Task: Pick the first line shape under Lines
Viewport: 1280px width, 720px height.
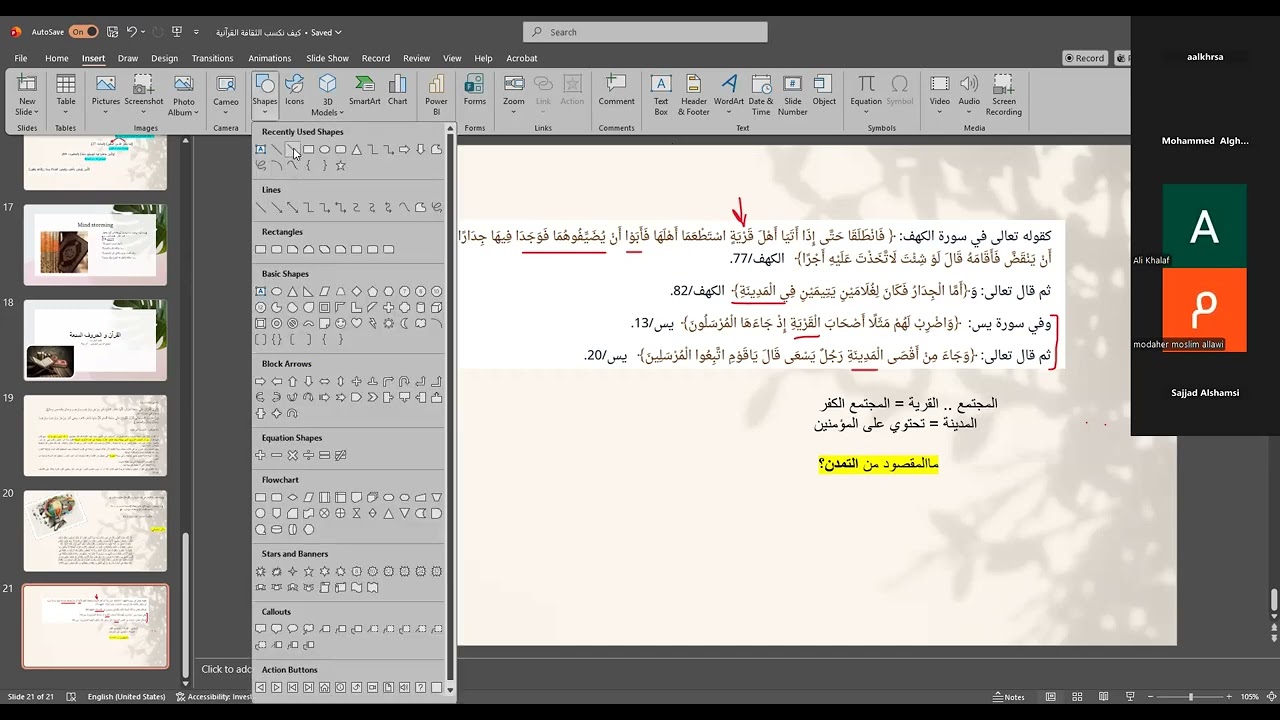Action: click(x=260, y=207)
